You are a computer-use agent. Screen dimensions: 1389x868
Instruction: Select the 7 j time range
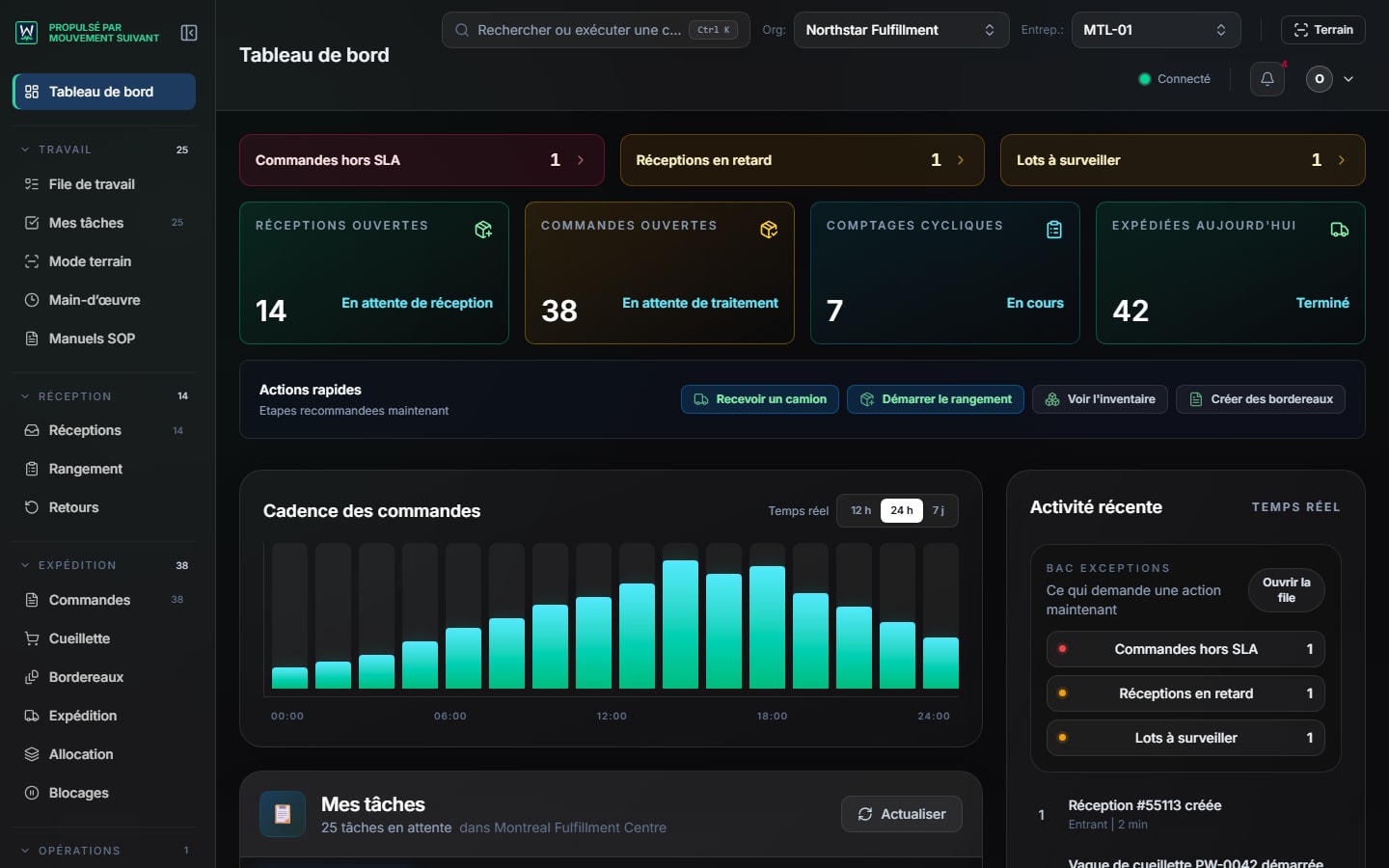pyautogui.click(x=939, y=510)
